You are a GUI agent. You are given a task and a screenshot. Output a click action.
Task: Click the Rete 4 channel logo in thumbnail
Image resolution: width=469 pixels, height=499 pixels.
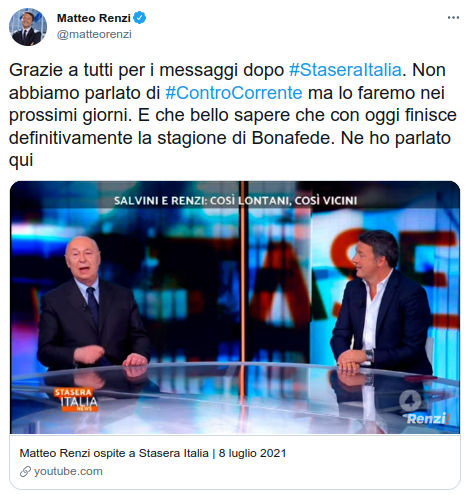click(410, 401)
